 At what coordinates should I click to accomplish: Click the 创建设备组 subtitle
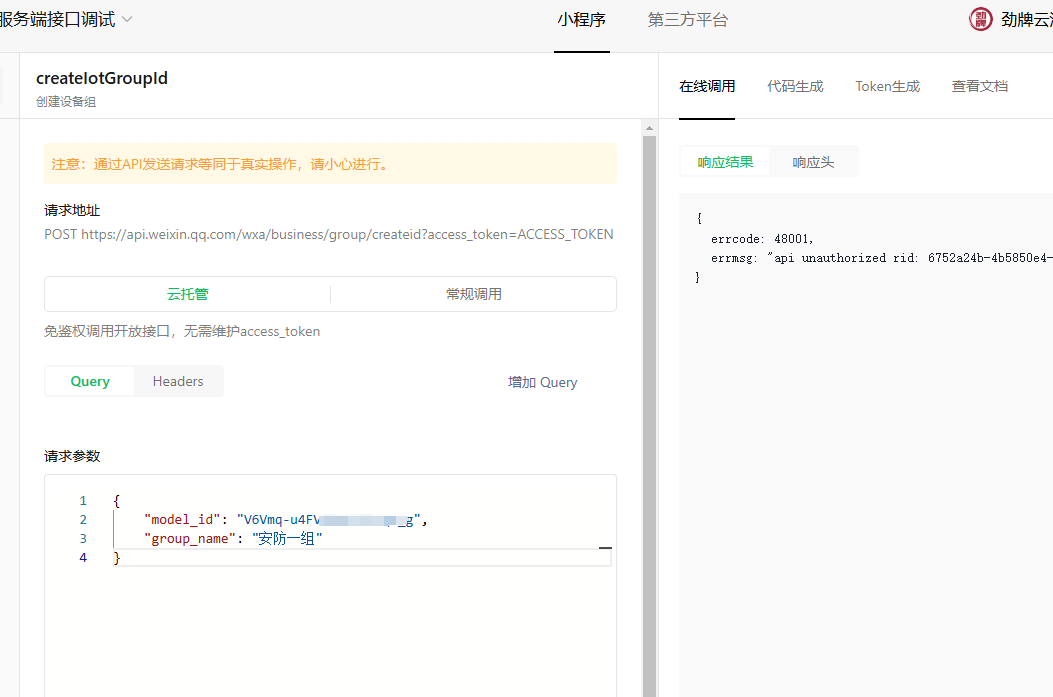[66, 102]
